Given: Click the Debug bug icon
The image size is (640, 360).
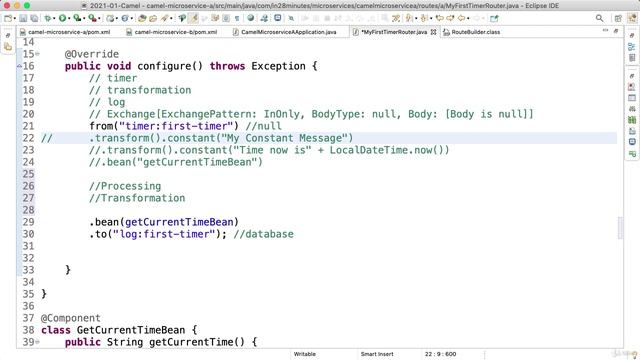Looking at the screenshot, I should [48, 18].
